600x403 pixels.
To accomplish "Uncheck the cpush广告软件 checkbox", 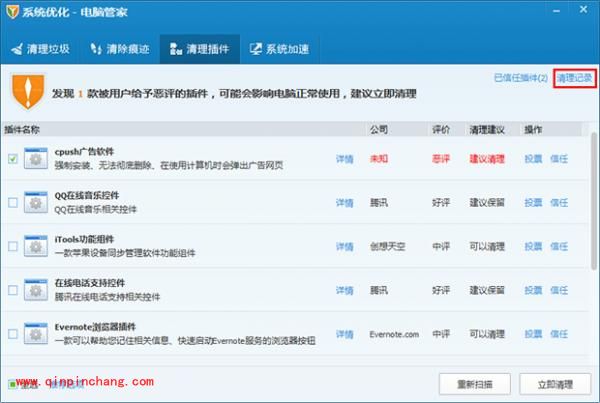I will 12,159.
